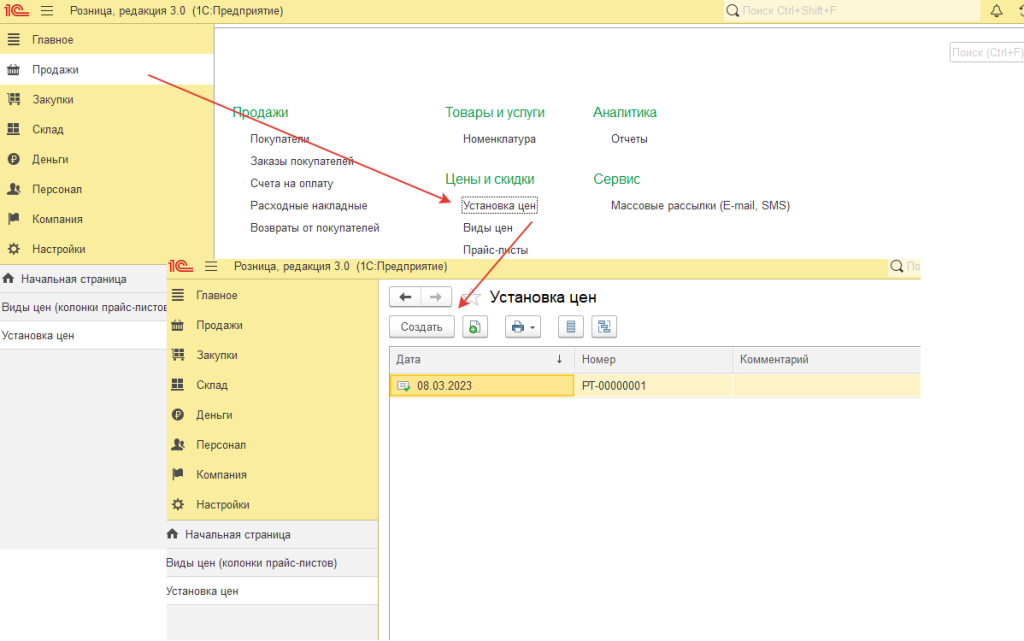Screen dimensions: 1024x641
Task: Switch to Установка цен tab in upper window
Action: pos(84,336)
